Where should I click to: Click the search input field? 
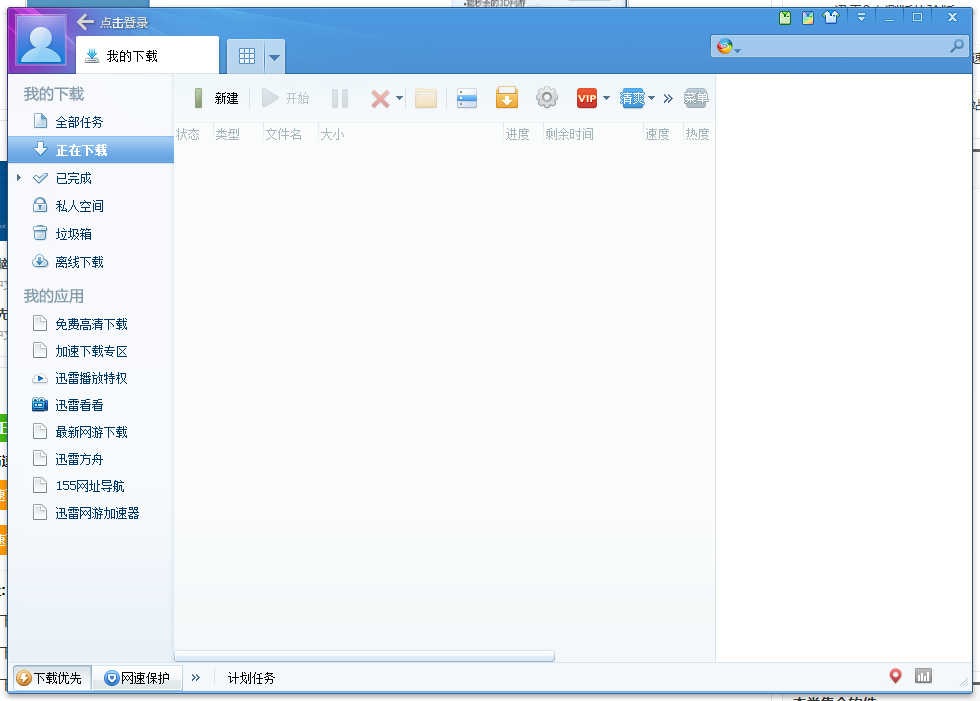[845, 47]
